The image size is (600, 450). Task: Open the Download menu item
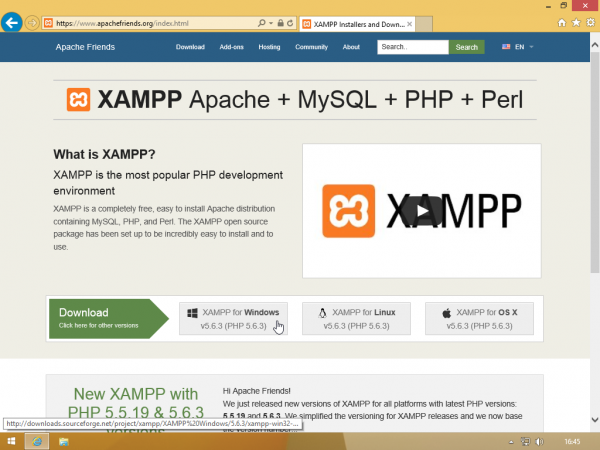tap(190, 47)
